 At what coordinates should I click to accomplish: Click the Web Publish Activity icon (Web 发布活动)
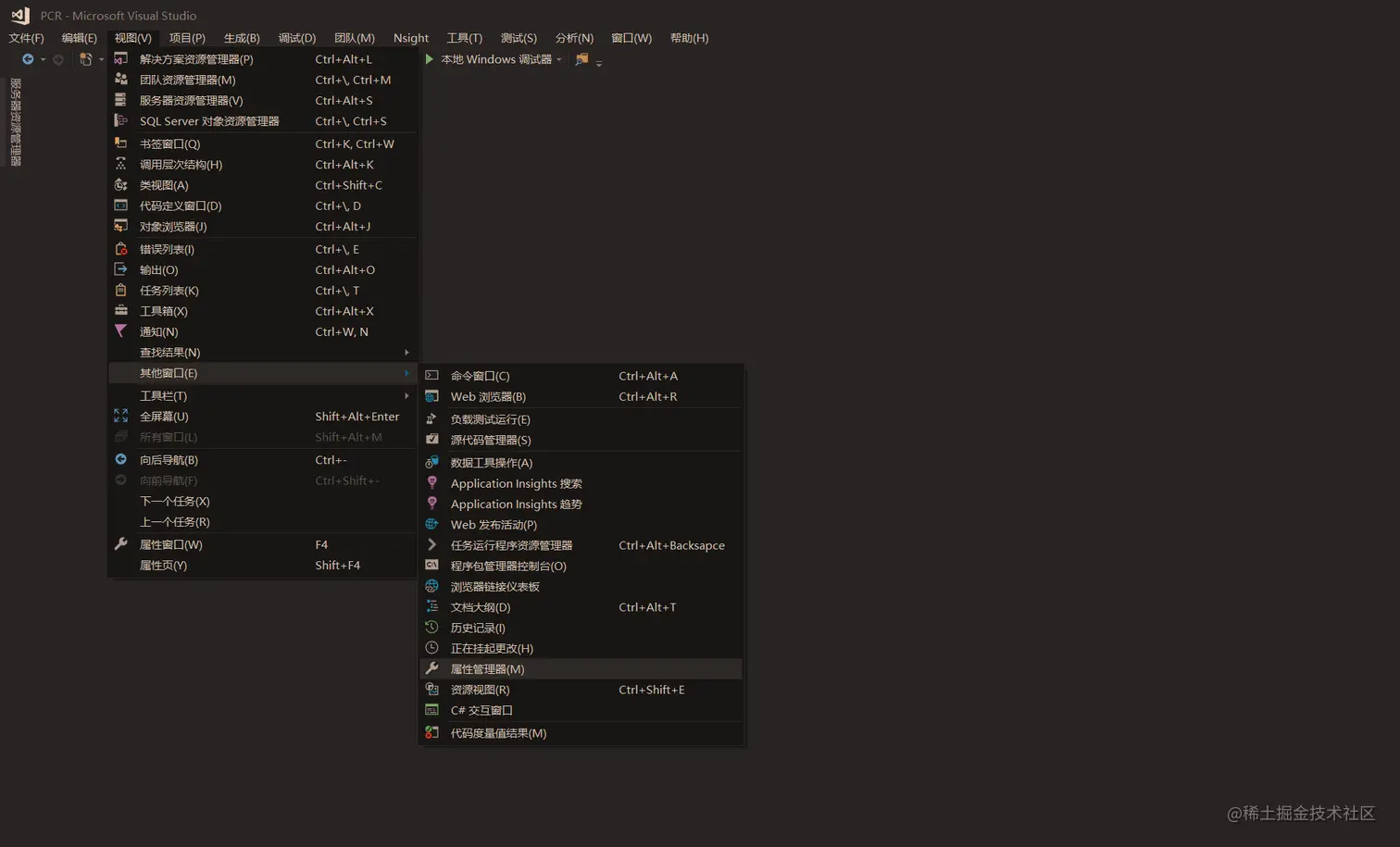pyautogui.click(x=431, y=524)
